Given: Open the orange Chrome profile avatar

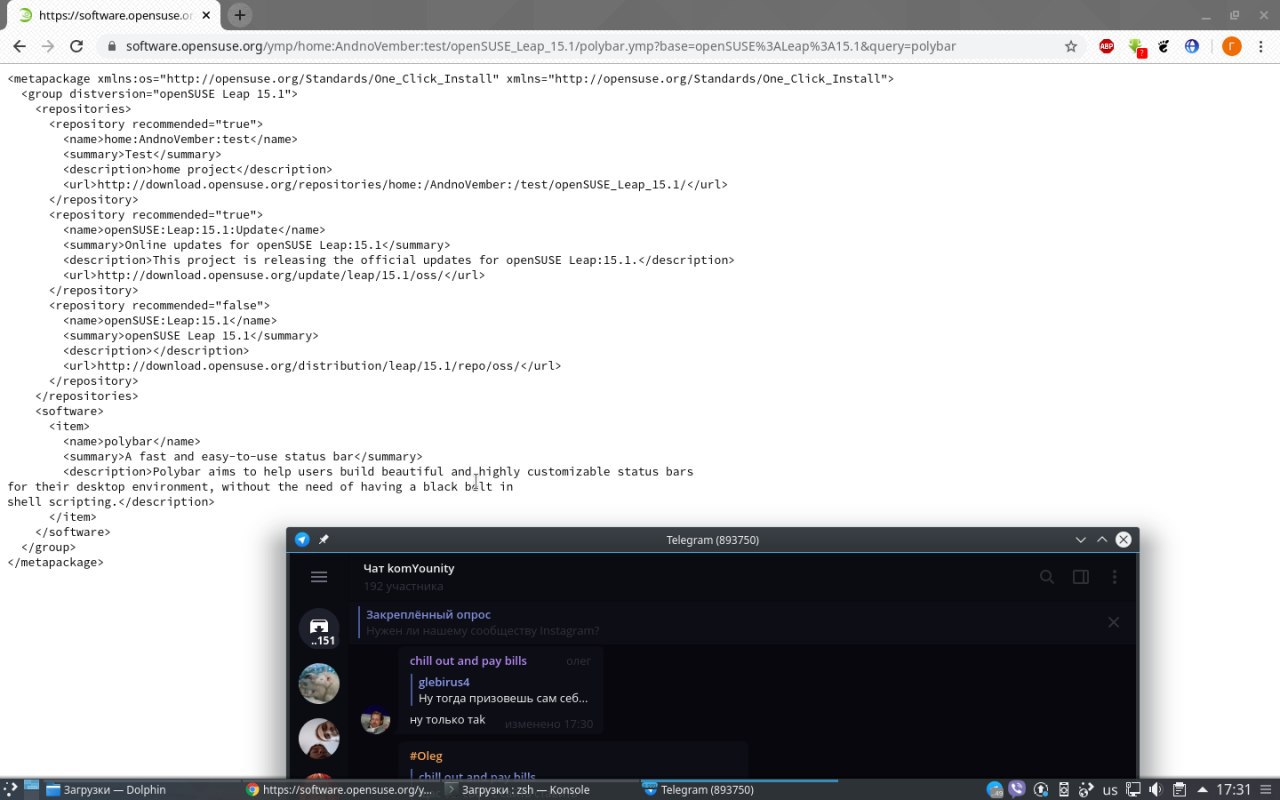Looking at the screenshot, I should point(1231,46).
